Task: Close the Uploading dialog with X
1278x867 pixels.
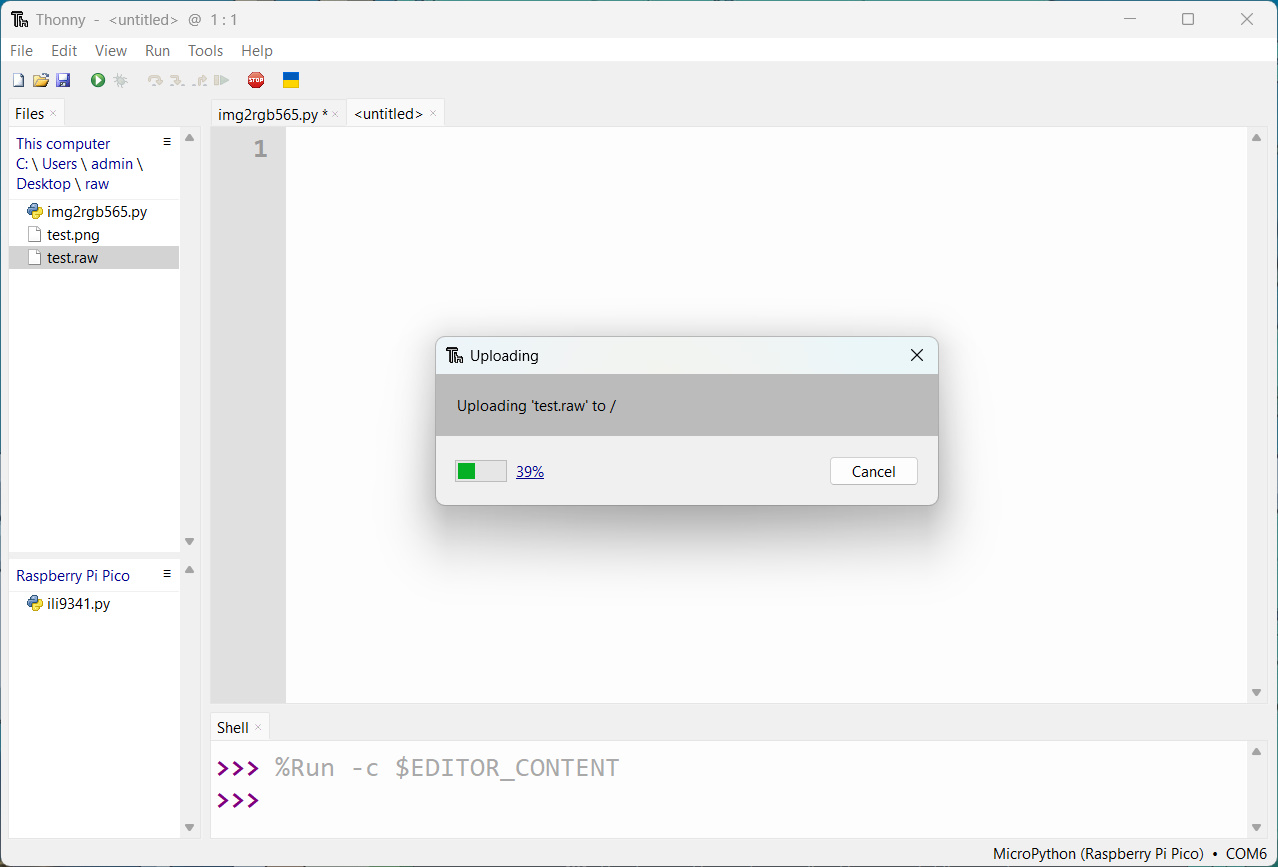Action: pyautogui.click(x=917, y=355)
